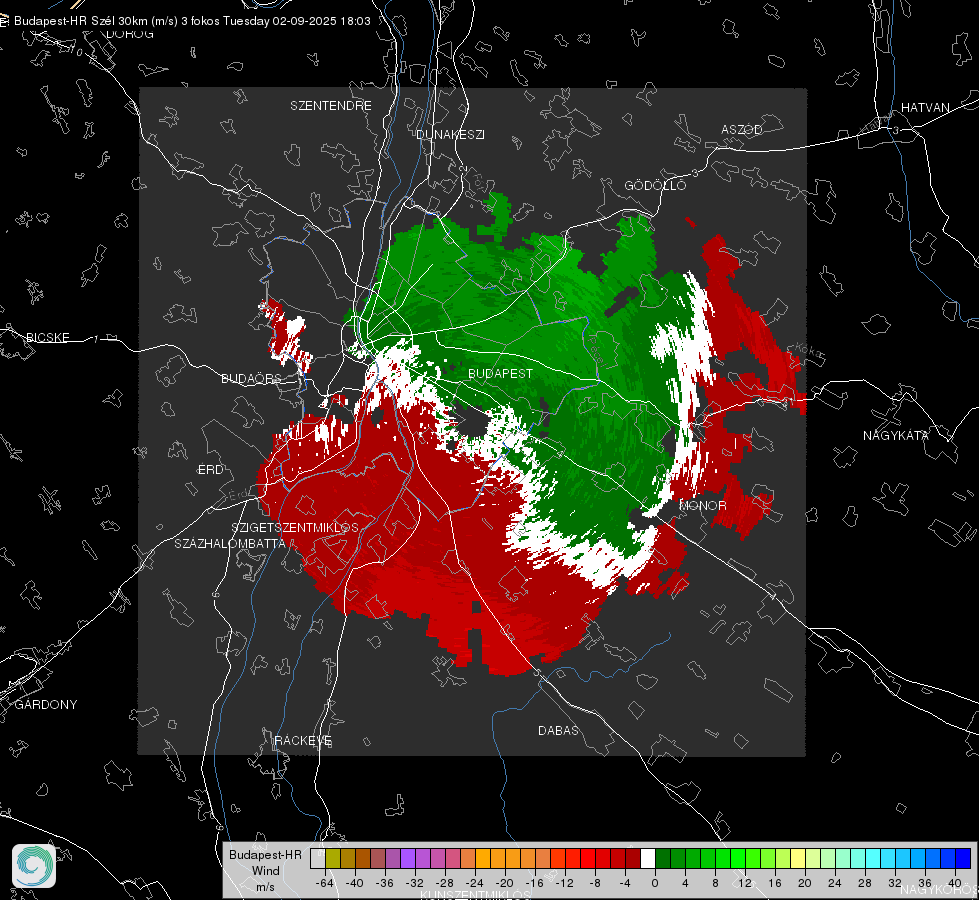
Task: Click the 28 legend value
Action: pyautogui.click(x=865, y=883)
